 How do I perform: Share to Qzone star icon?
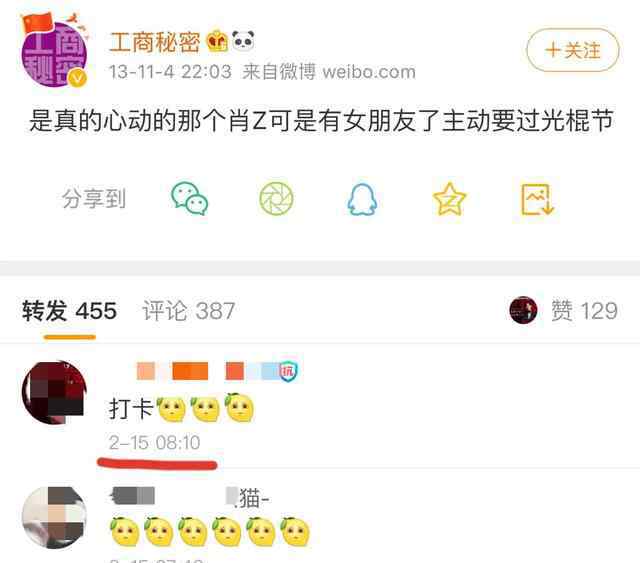click(x=449, y=199)
